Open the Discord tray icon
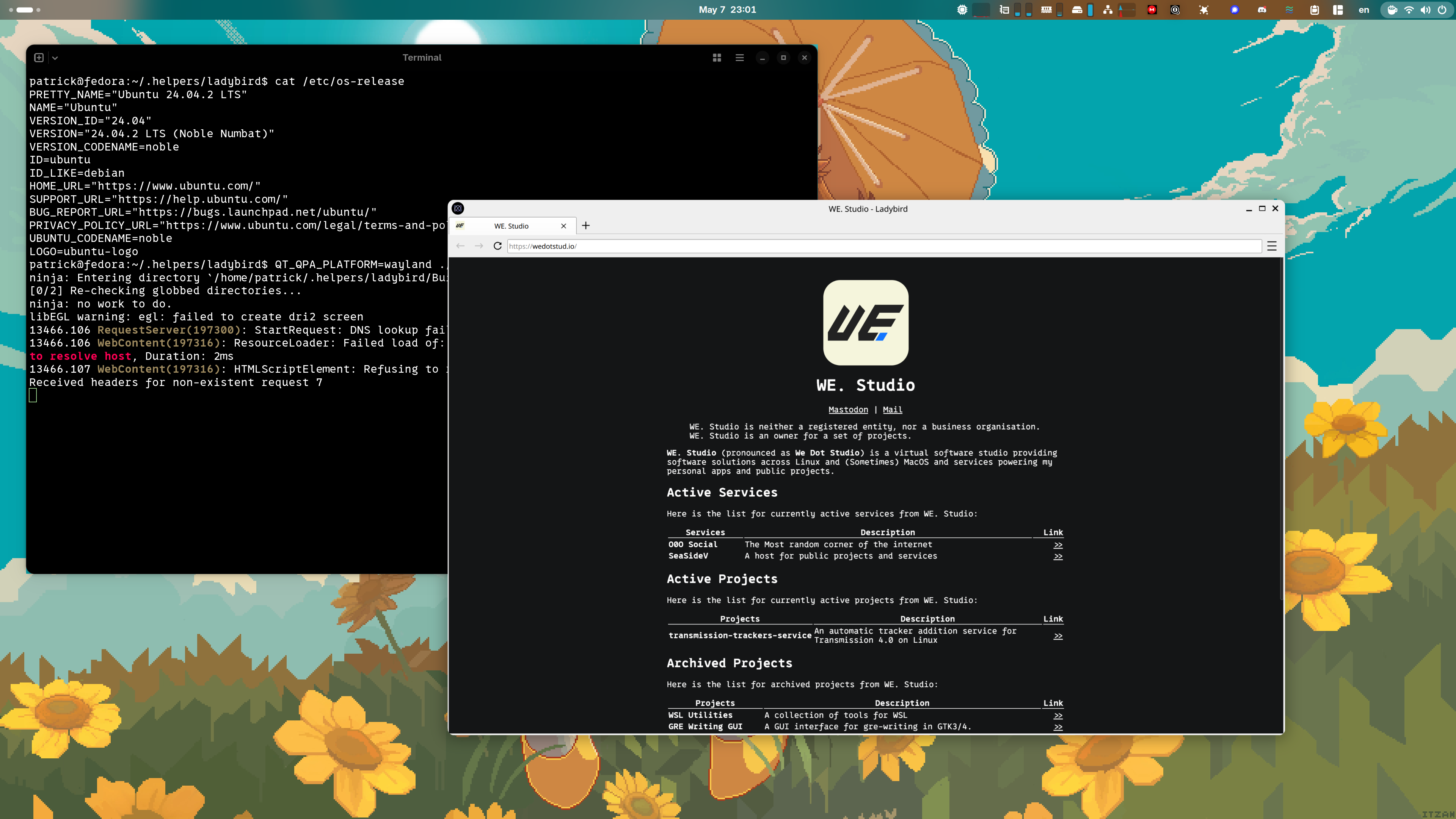This screenshot has width=1456, height=819. pos(1261,9)
